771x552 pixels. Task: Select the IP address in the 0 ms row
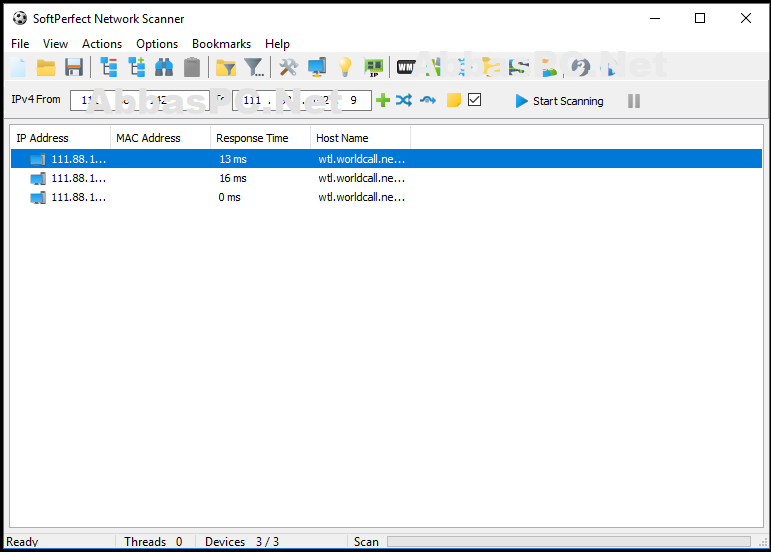pos(79,198)
